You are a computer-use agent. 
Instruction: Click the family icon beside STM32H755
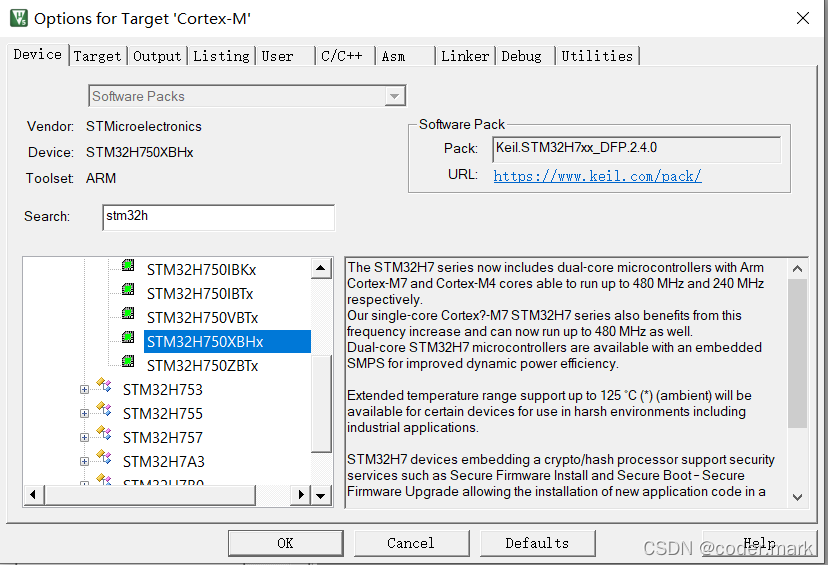click(104, 410)
